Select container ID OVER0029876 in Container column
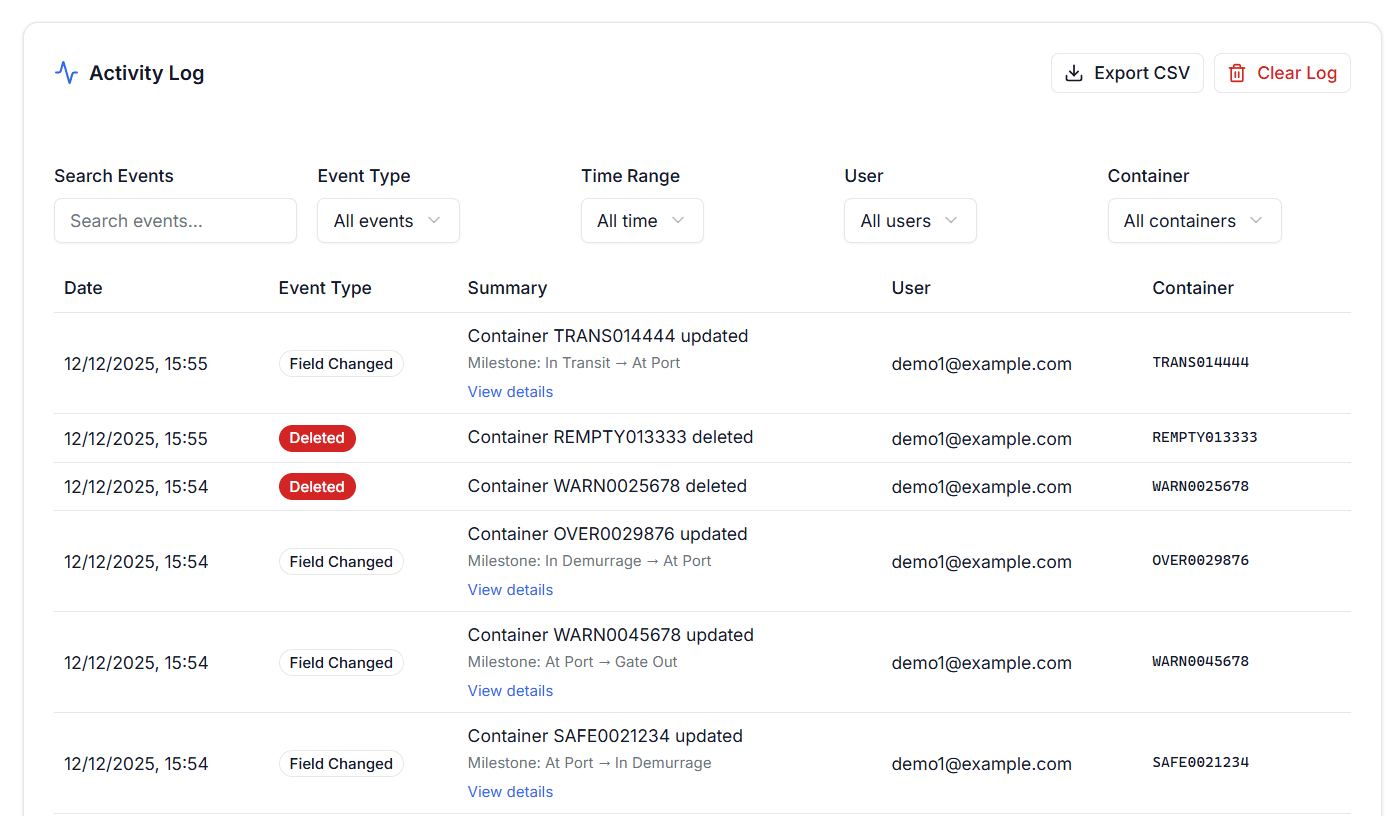The width and height of the screenshot is (1387, 816). click(x=1200, y=561)
